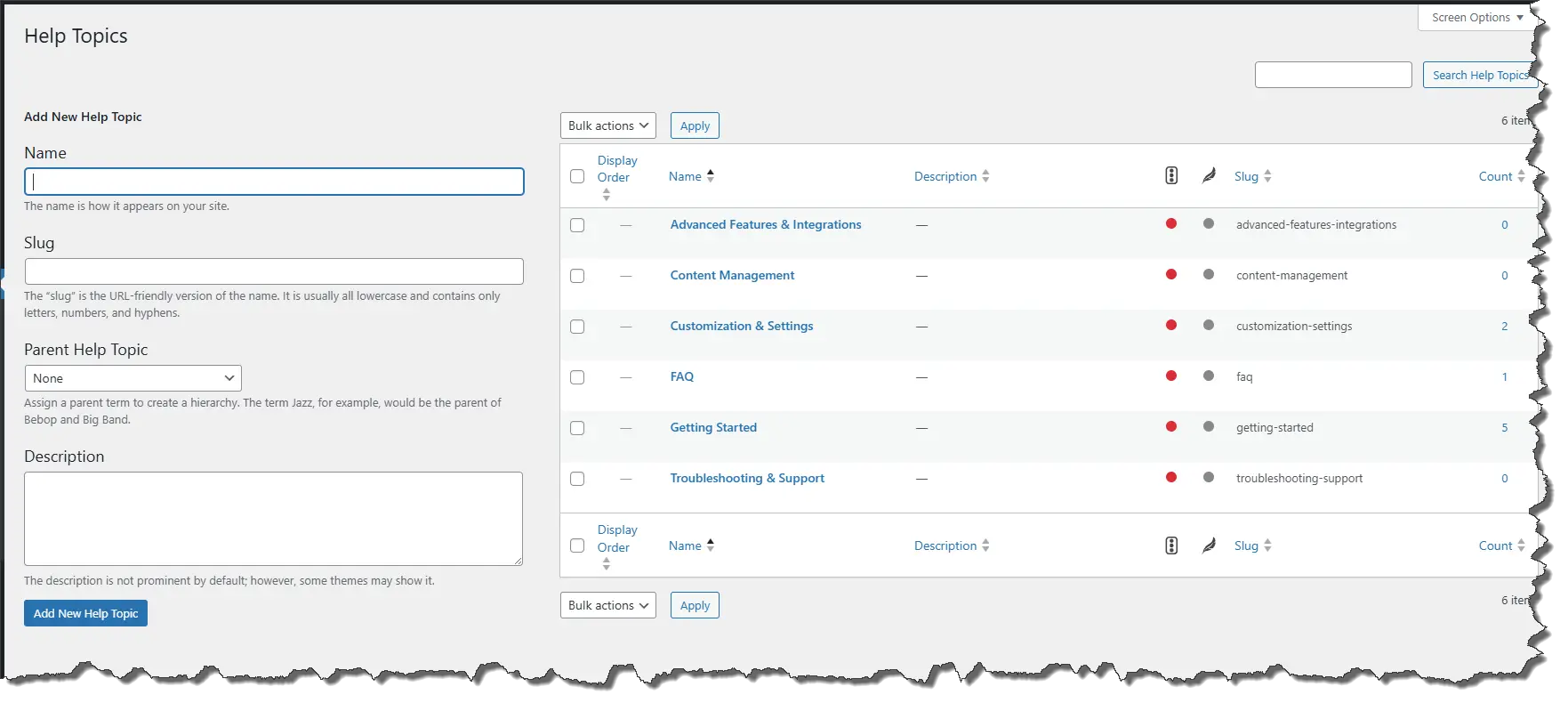Image resolution: width=1568 pixels, height=703 pixels.
Task: Open the Getting Started topic link
Action: tap(713, 427)
